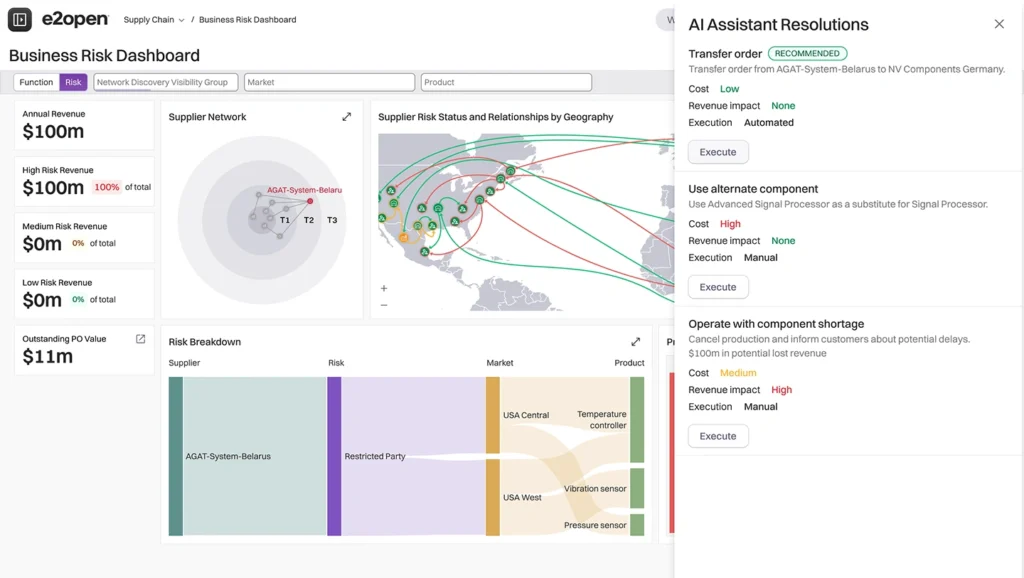Click the Market filter field

pos(329,82)
